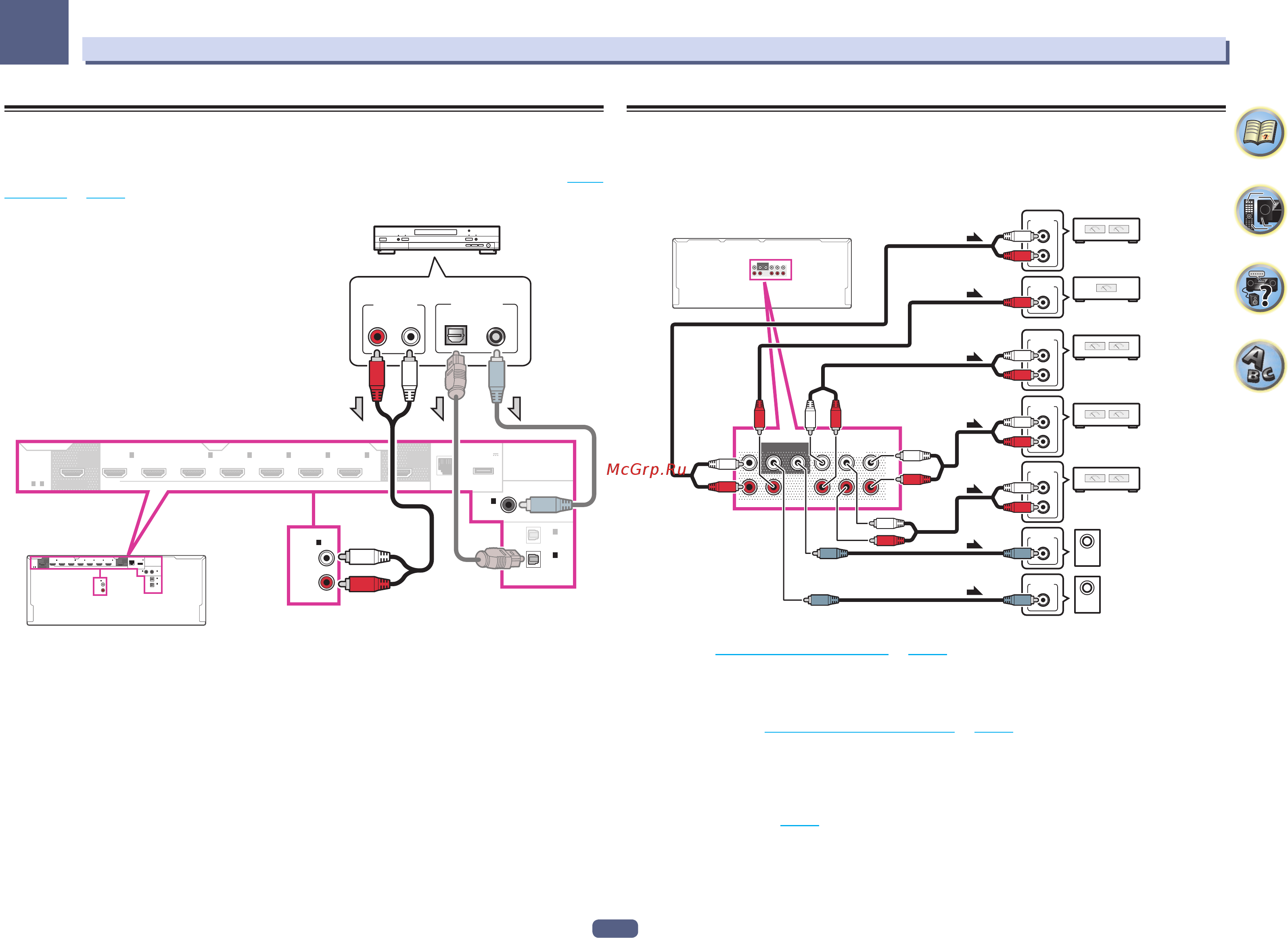Click the light blue section header bar
The width and height of the screenshot is (1288, 938).
tap(654, 49)
